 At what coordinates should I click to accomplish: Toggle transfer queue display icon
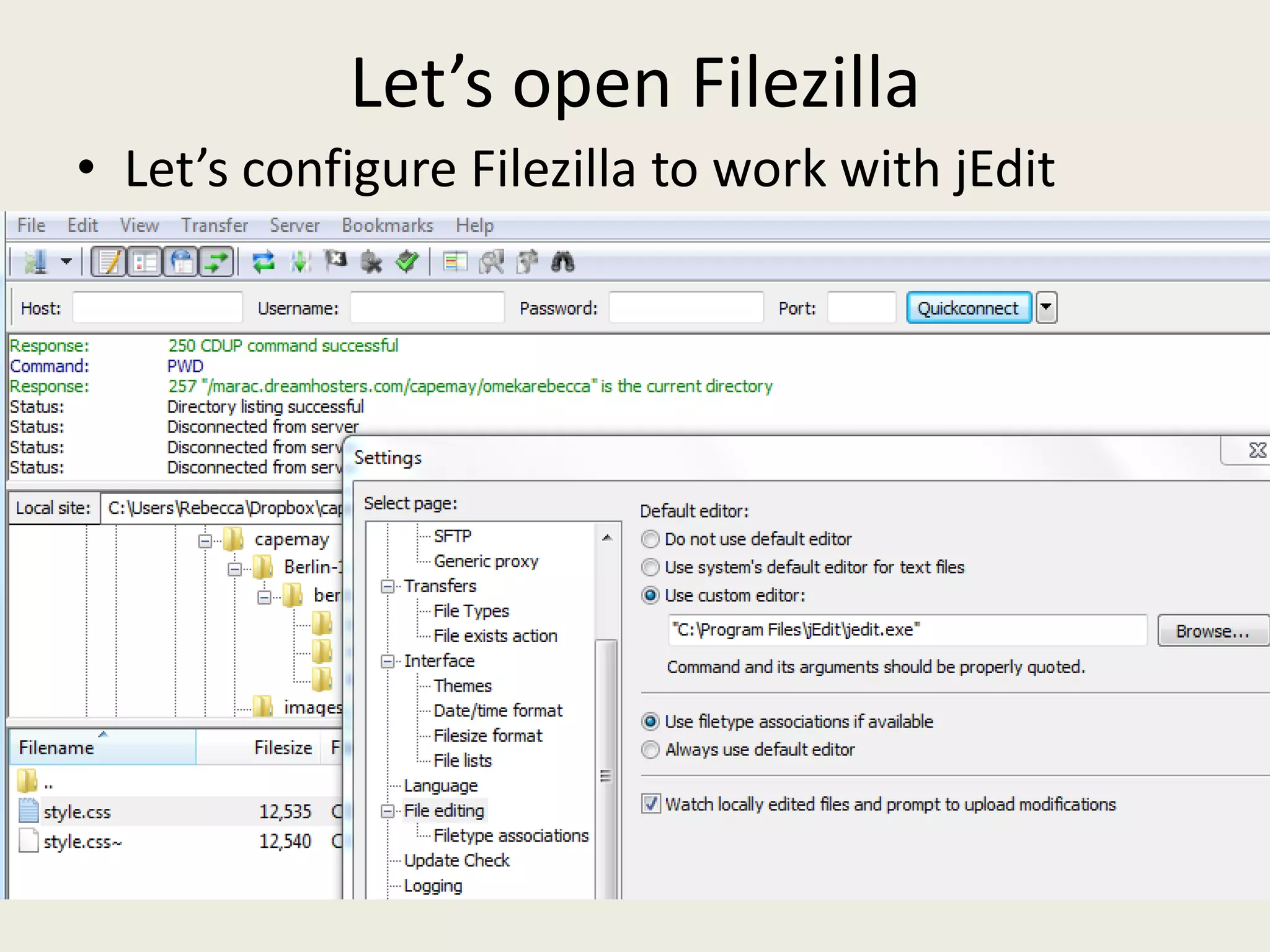[x=216, y=262]
